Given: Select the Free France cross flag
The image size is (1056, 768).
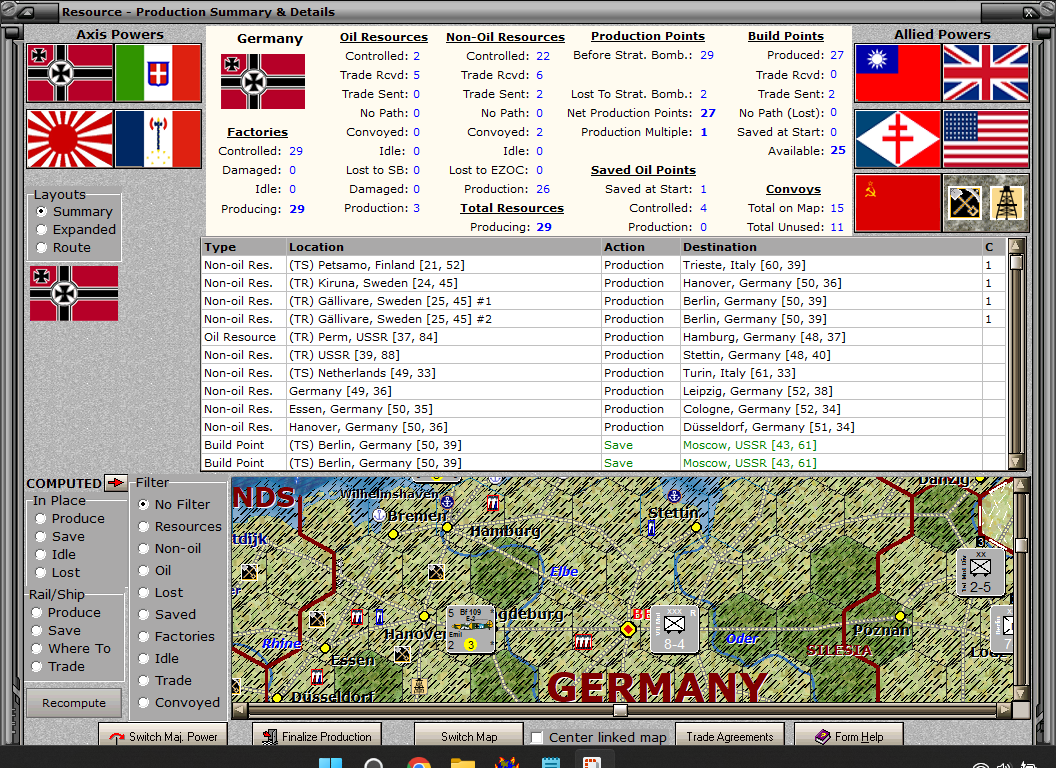Looking at the screenshot, I should pos(898,139).
